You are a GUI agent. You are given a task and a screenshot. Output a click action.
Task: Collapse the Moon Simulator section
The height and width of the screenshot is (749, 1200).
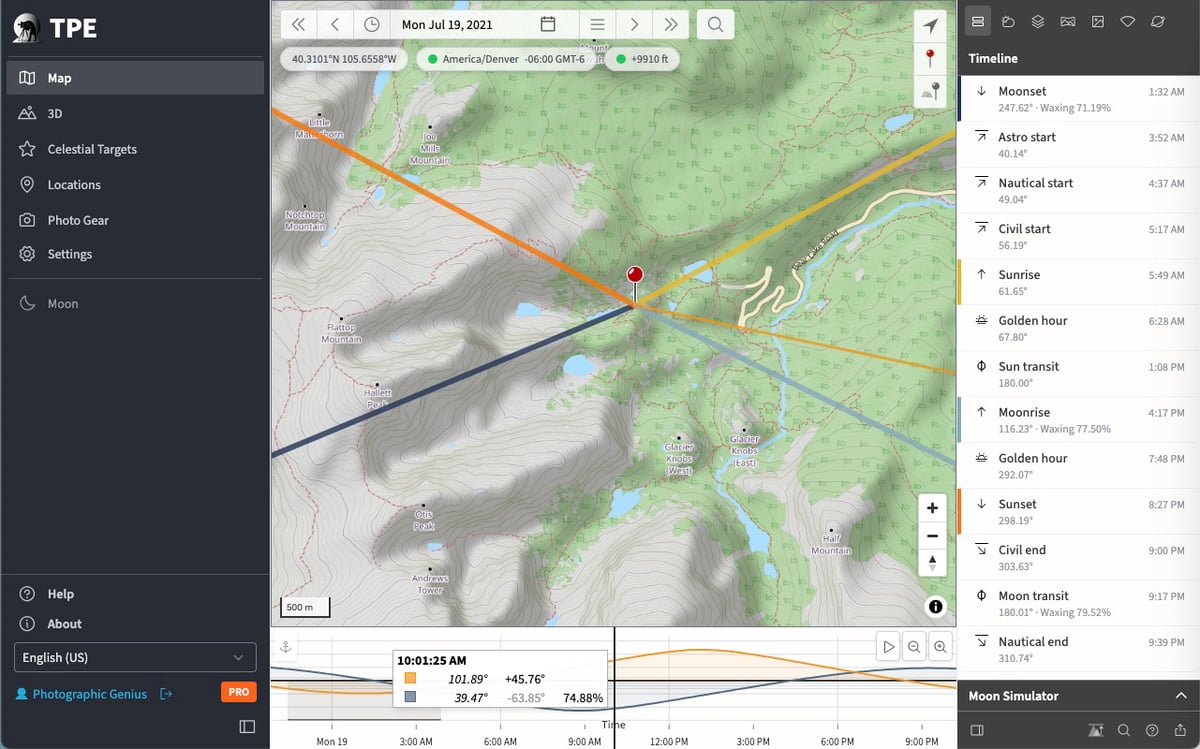click(x=1181, y=695)
